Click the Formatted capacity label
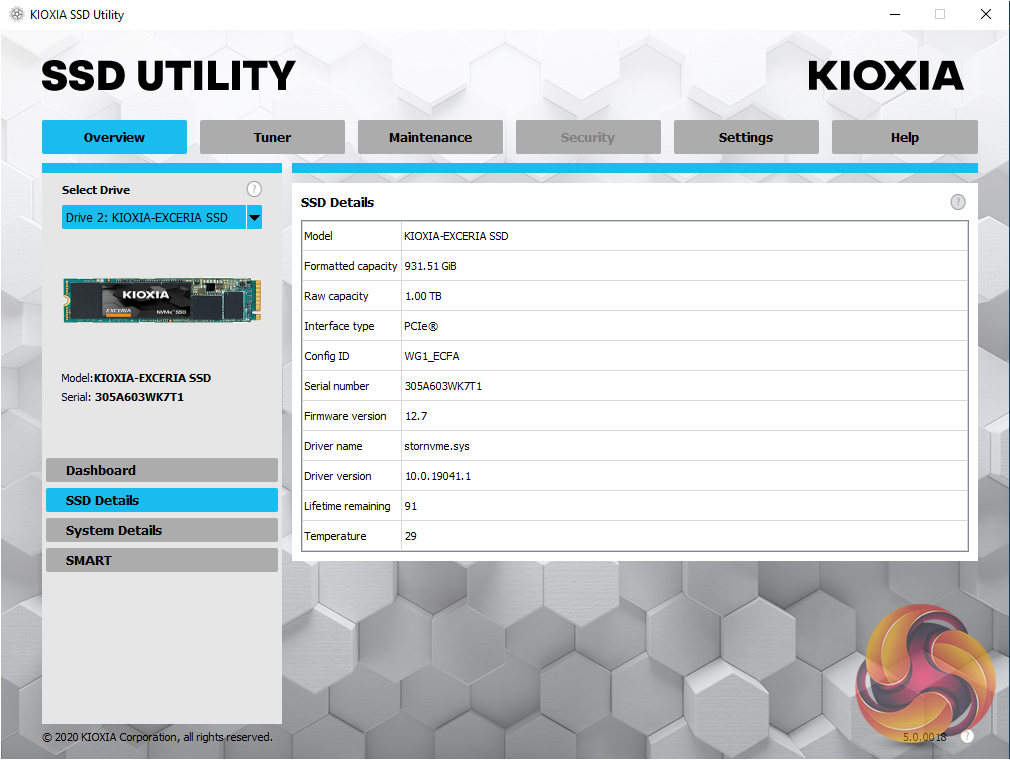The height and width of the screenshot is (760, 1010). [x=350, y=266]
